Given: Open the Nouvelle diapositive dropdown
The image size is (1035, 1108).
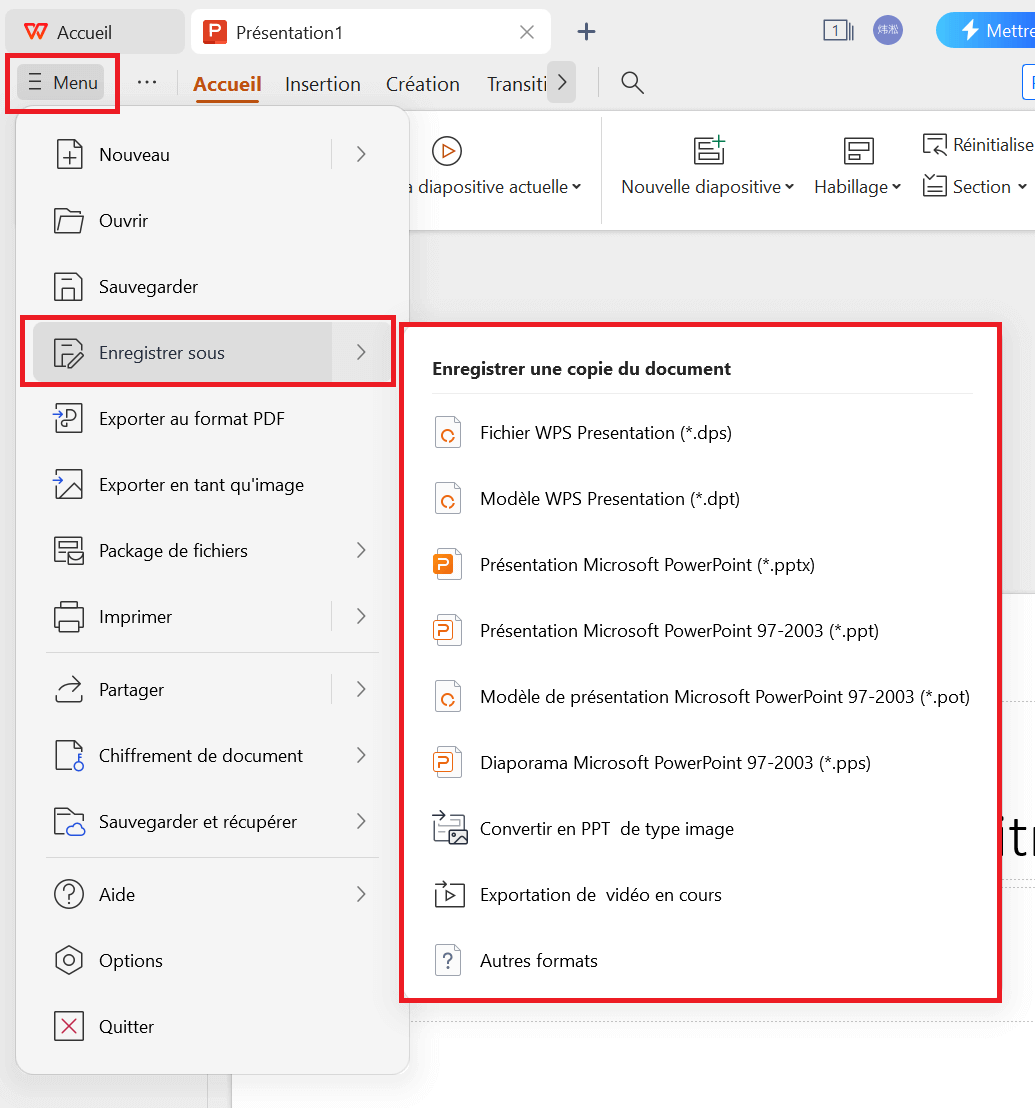Looking at the screenshot, I should (x=707, y=186).
